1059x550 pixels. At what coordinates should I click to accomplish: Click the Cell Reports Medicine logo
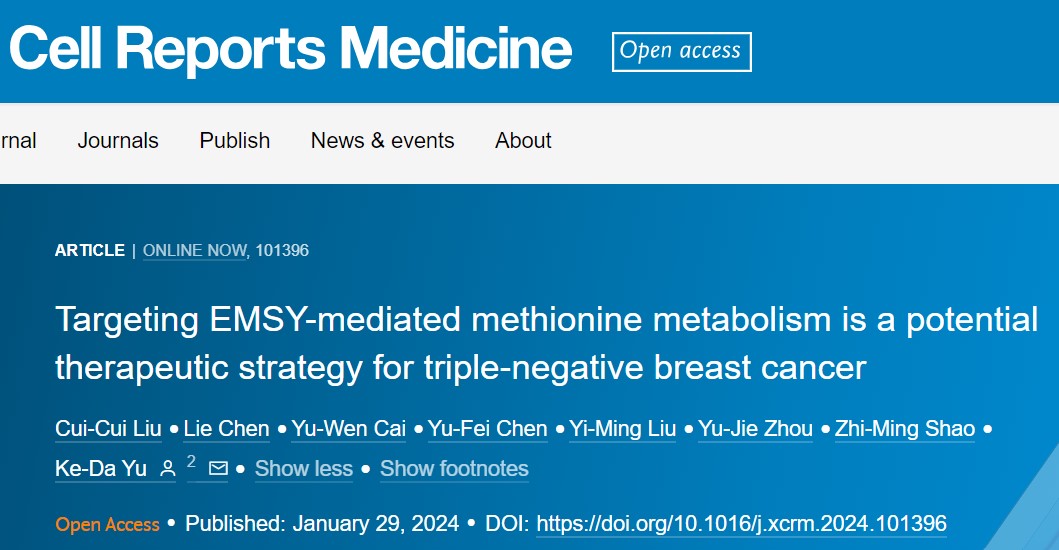tap(290, 49)
